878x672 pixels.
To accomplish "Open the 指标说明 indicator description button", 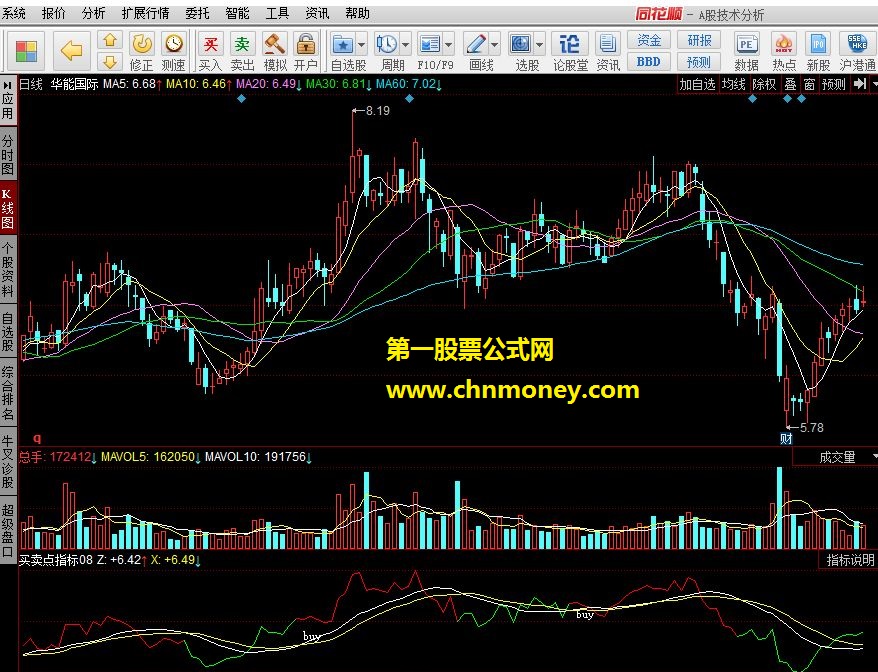I will [x=850, y=560].
